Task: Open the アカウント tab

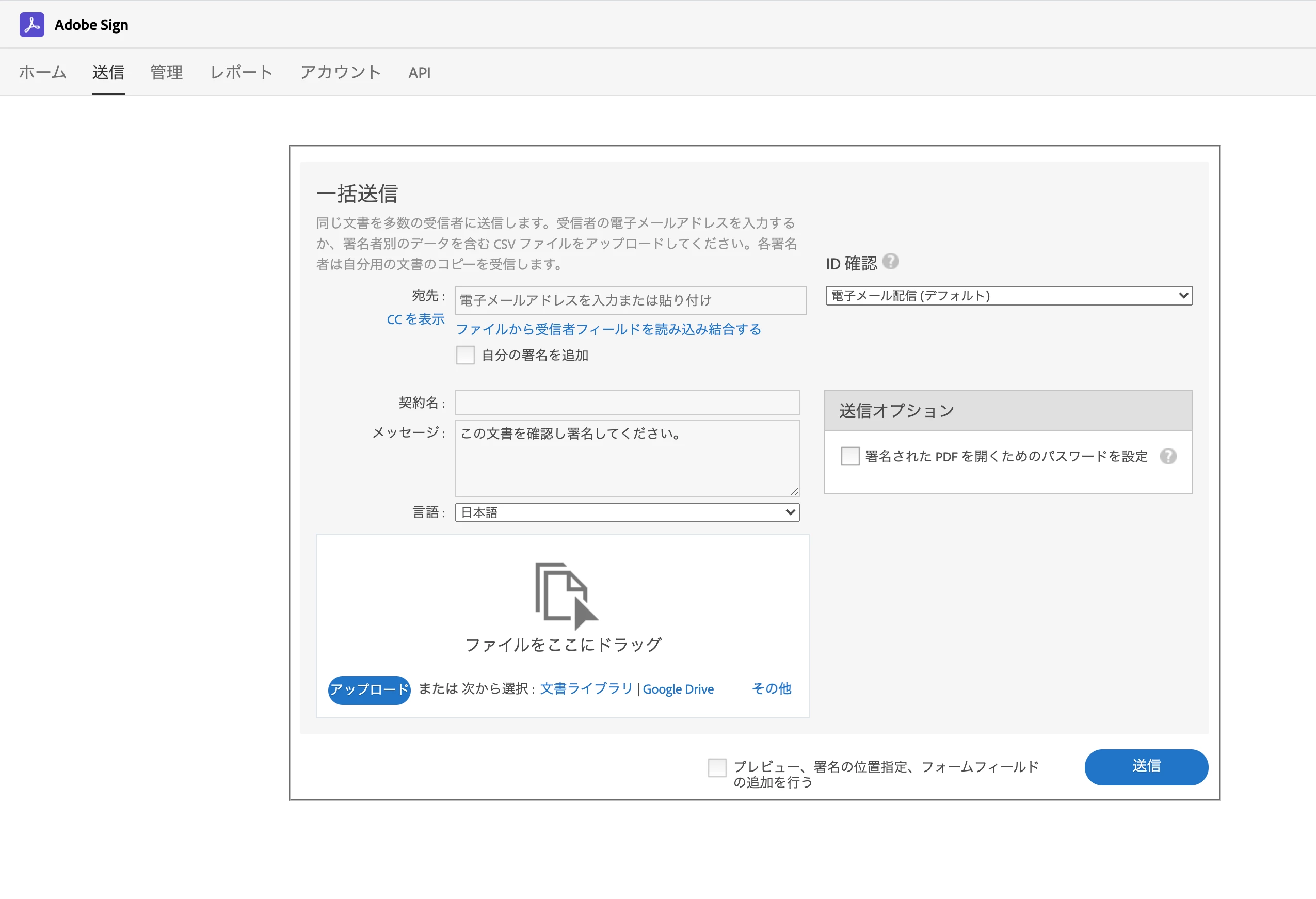Action: point(340,72)
